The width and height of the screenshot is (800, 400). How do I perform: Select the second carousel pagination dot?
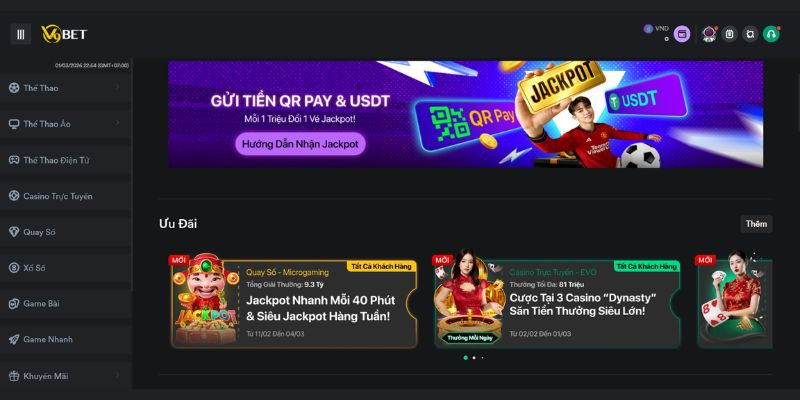(474, 358)
